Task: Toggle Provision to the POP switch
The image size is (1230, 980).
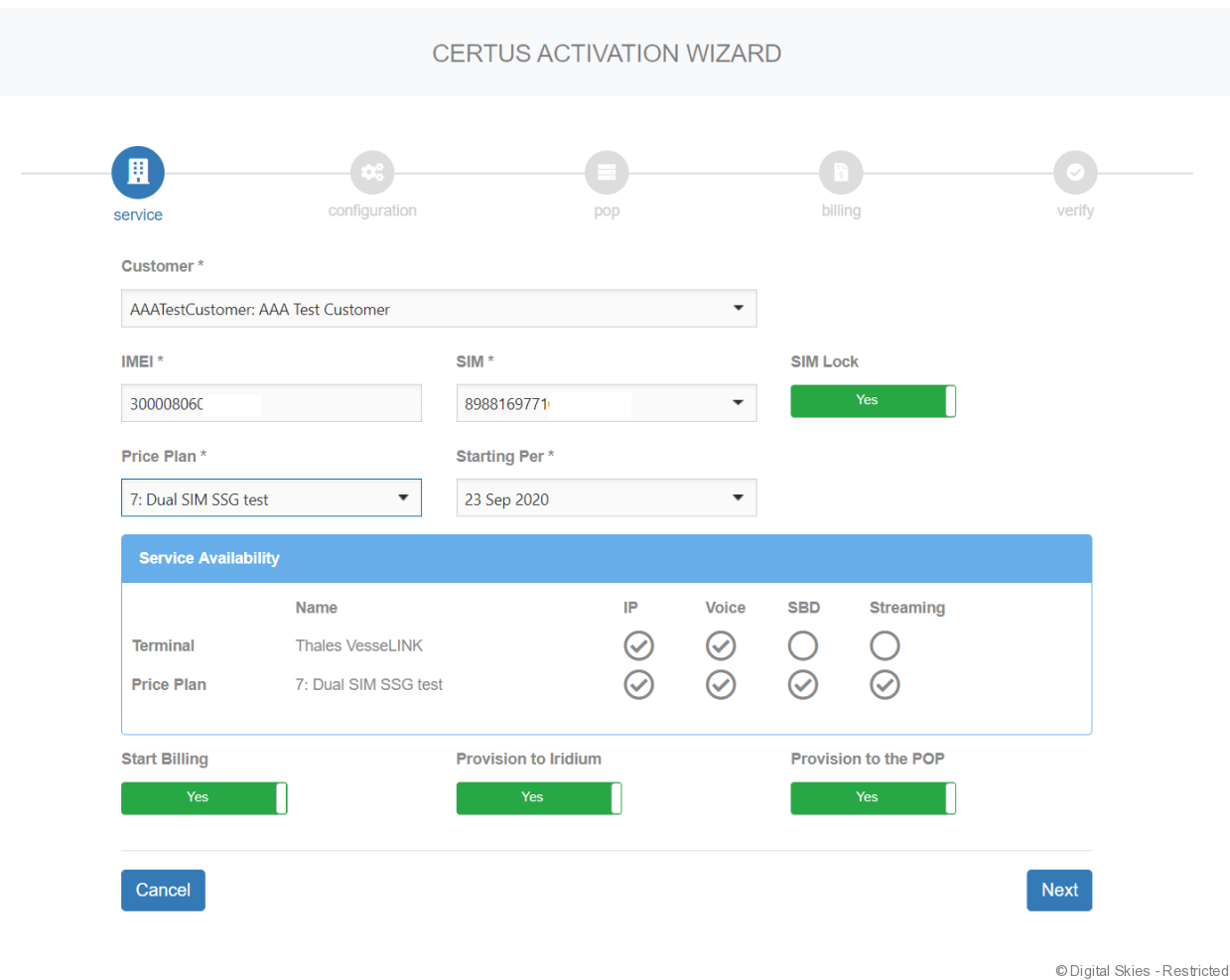Action: click(x=873, y=798)
